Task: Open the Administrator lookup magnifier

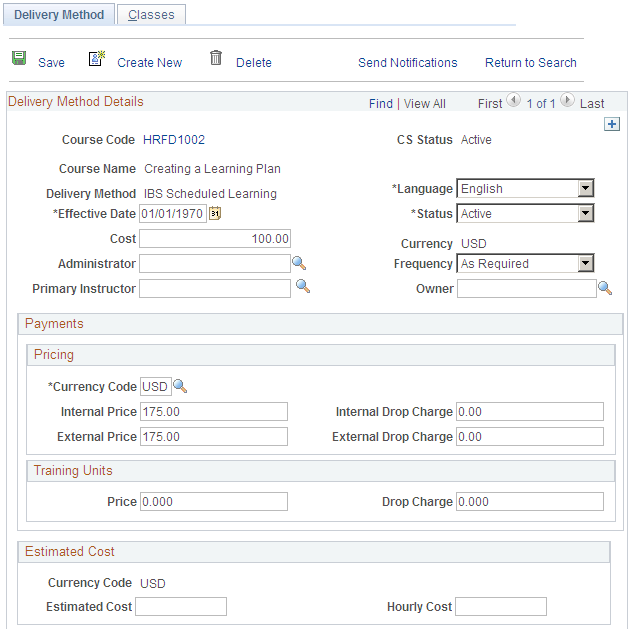Action: [x=299, y=263]
